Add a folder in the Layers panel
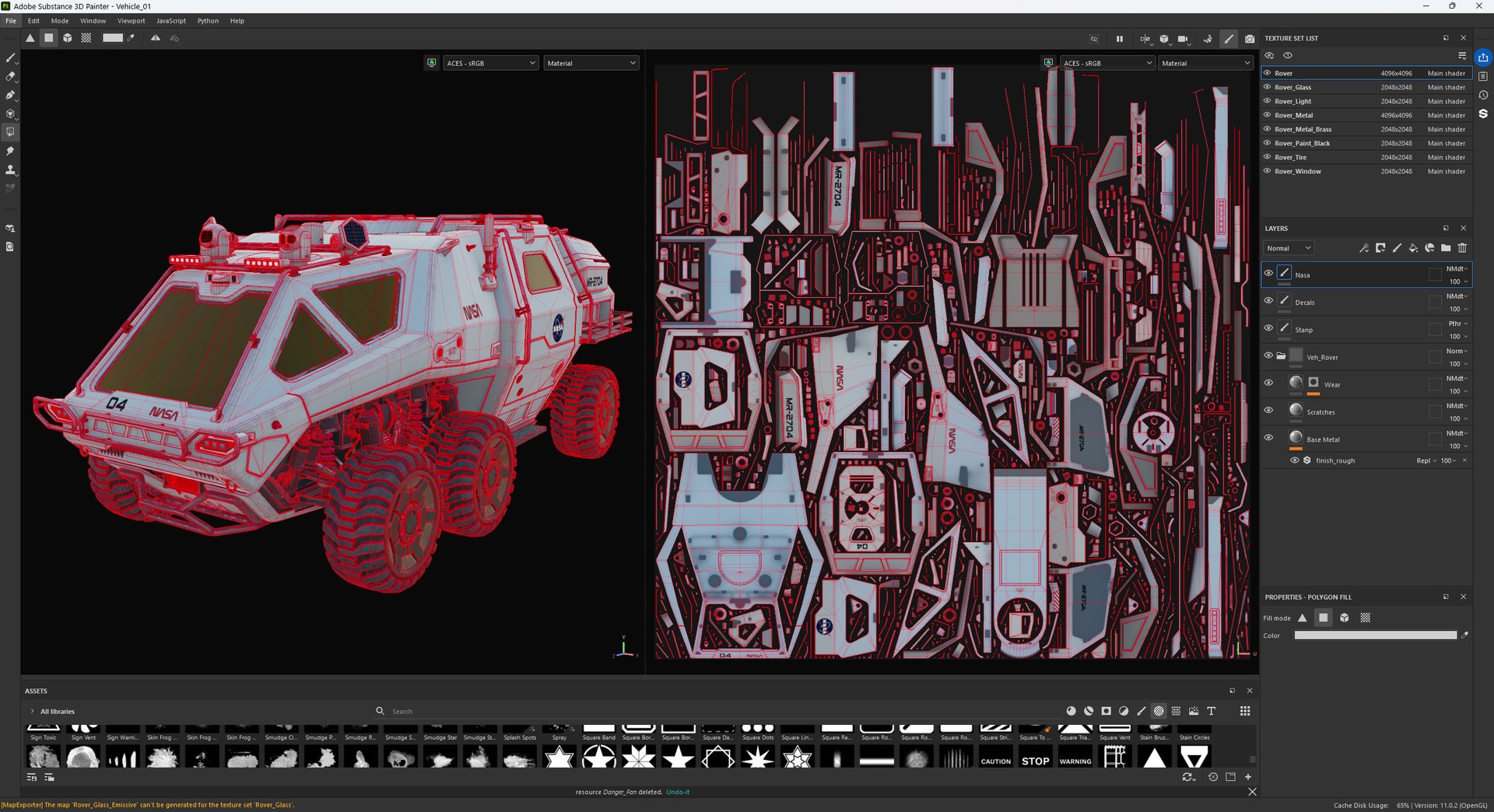1494x812 pixels. (1446, 248)
